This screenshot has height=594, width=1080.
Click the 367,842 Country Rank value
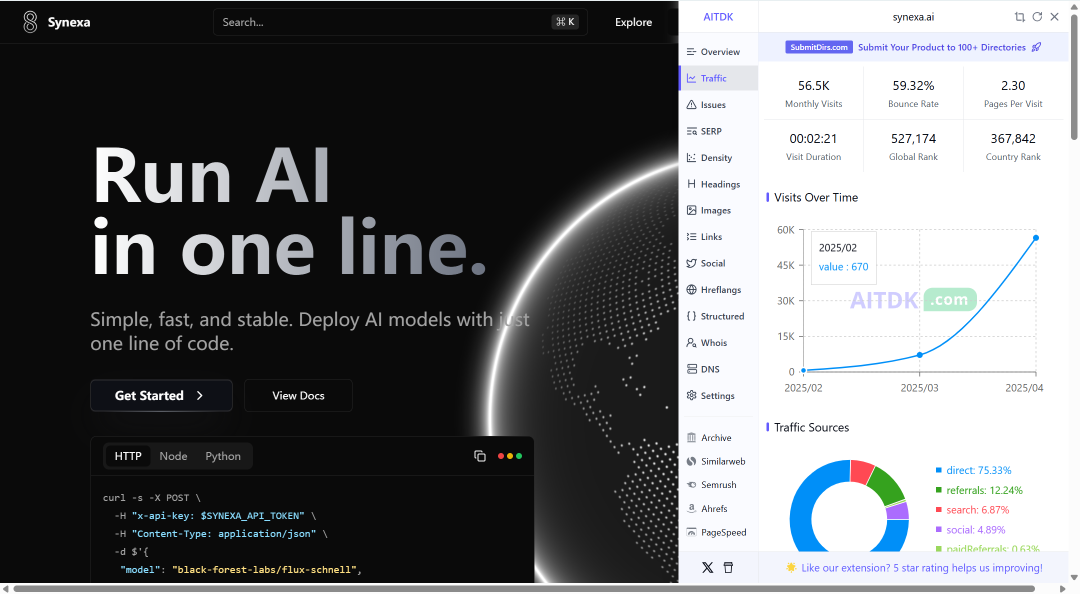[x=1013, y=139]
